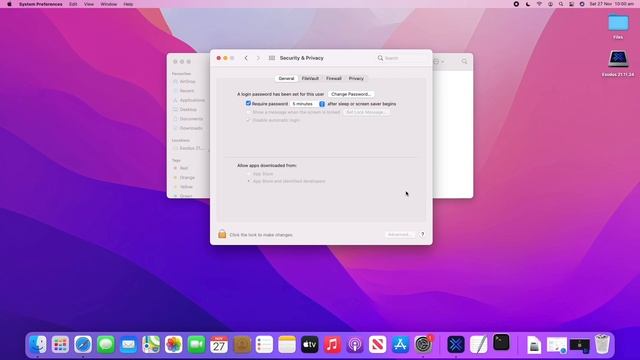Toggle the Require password checkbox

click(x=248, y=104)
